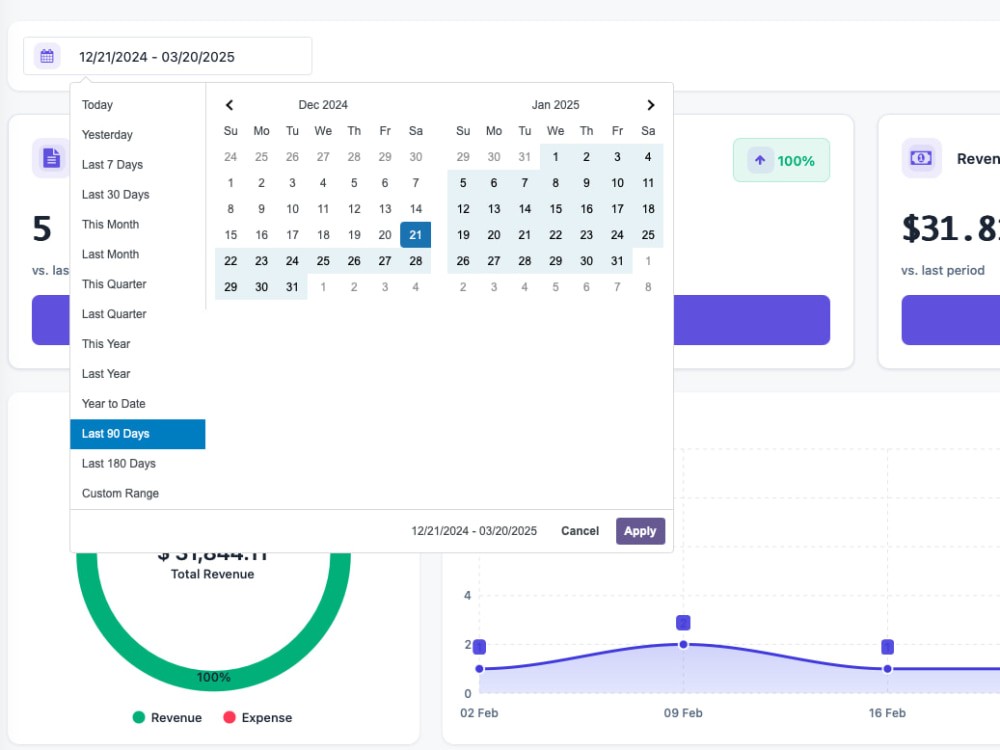Select December 1 in left calendar
Screen dimensions: 1000x750
coord(231,183)
